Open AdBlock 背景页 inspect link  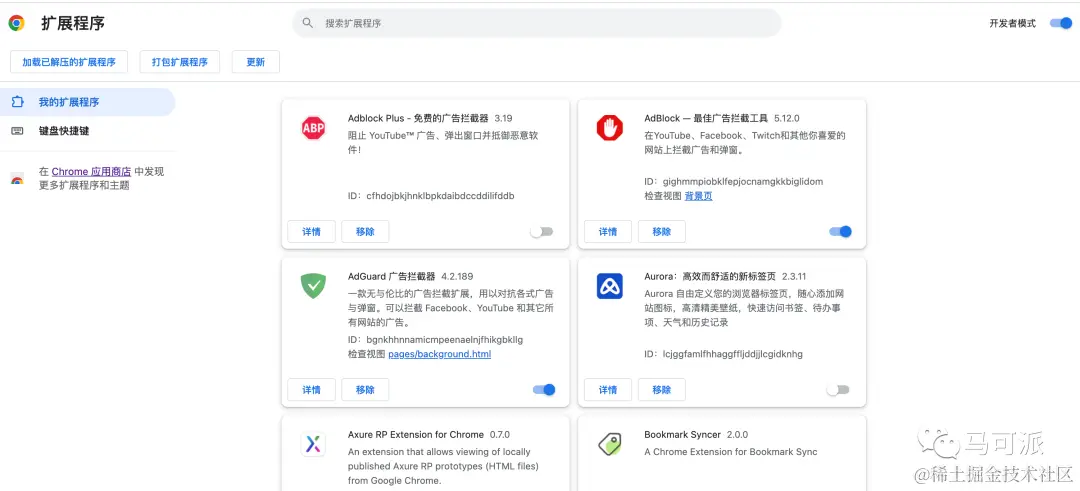coord(698,196)
